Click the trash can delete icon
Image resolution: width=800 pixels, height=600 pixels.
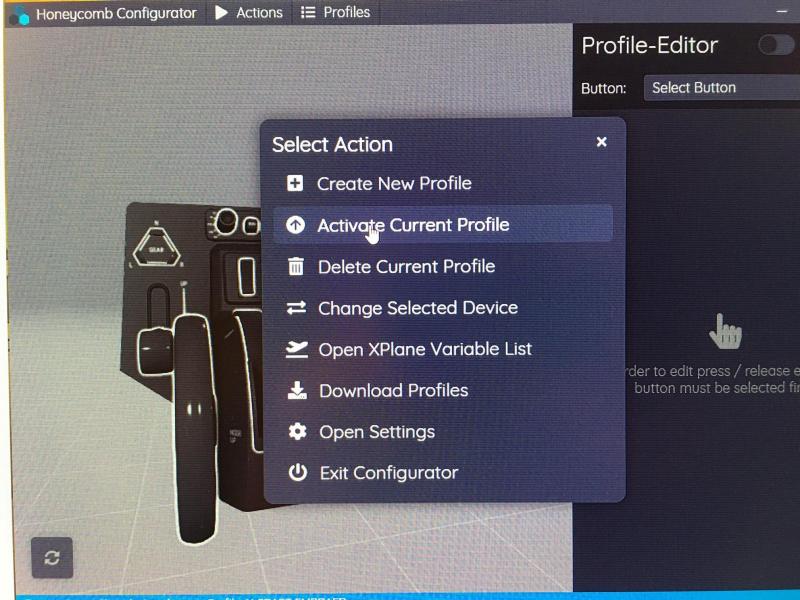coord(296,266)
